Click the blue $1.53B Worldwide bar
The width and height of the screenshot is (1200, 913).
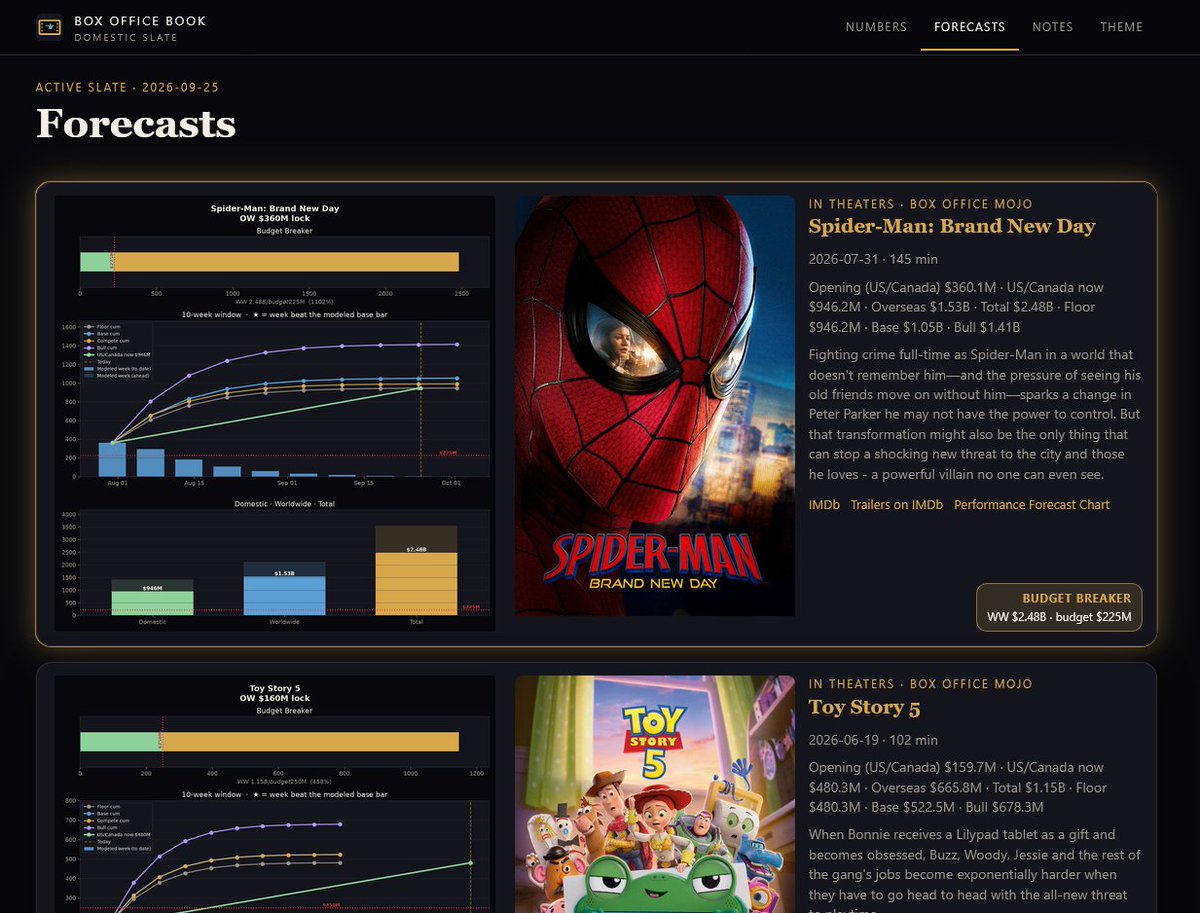pyautogui.click(x=285, y=596)
